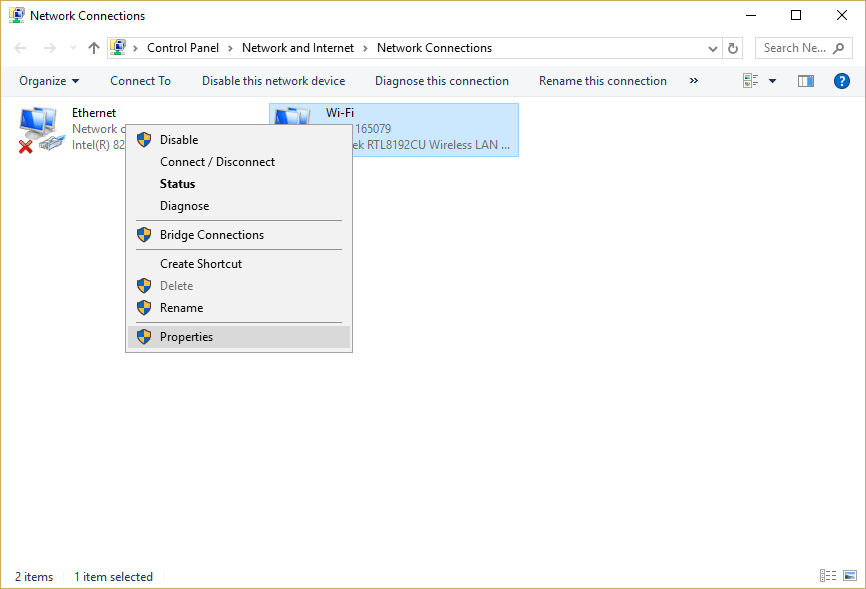Navigate to Control Panel via the breadcrumb
This screenshot has width=866, height=589.
click(183, 47)
